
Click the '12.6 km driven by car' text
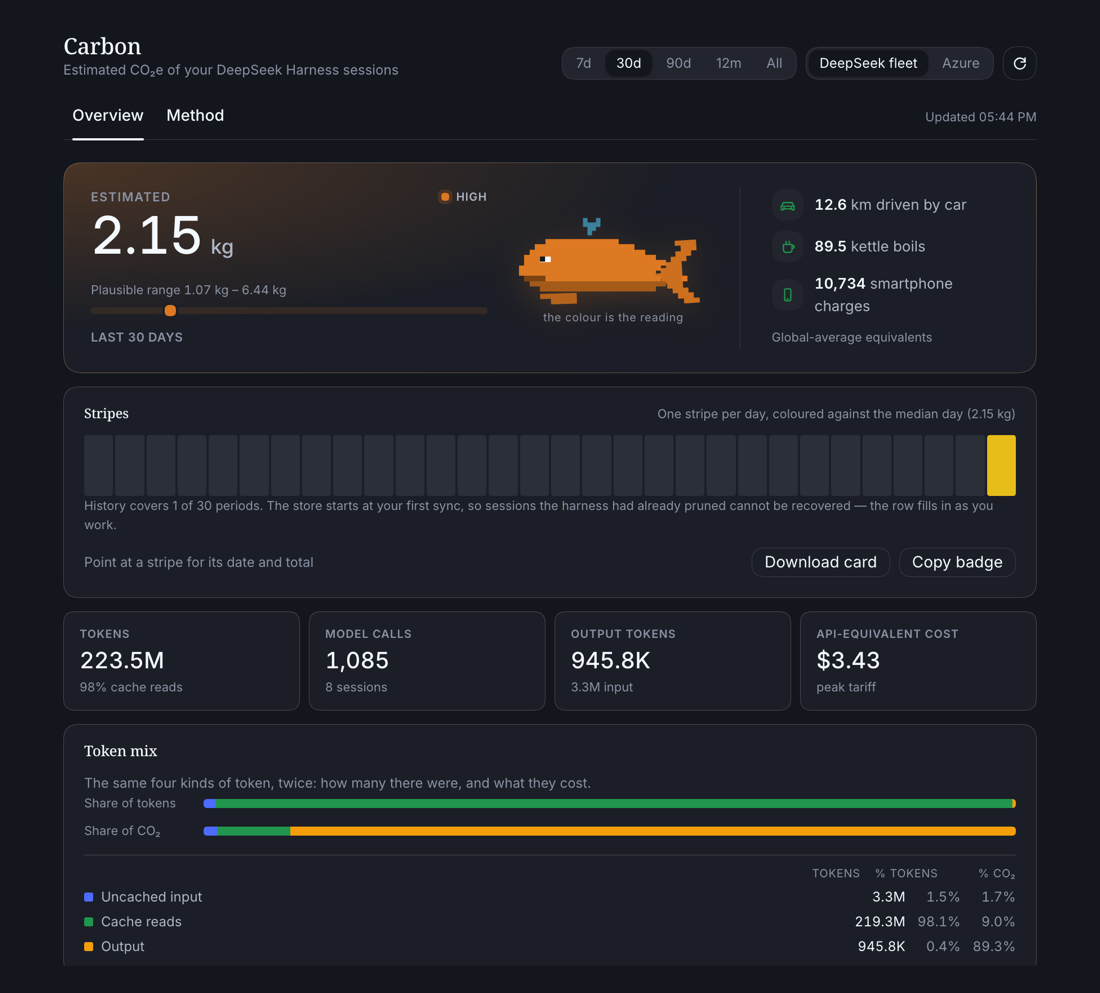(x=890, y=205)
